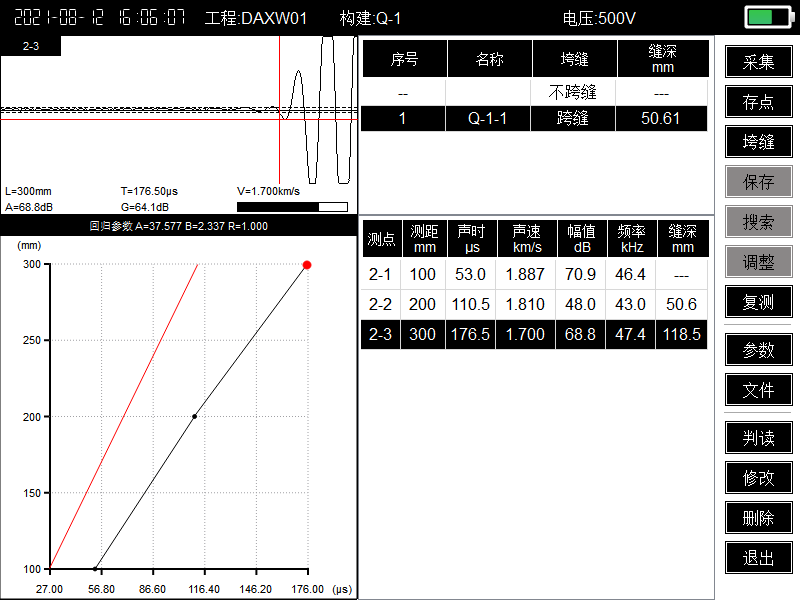Click the A=68.8dB readout

(29, 207)
